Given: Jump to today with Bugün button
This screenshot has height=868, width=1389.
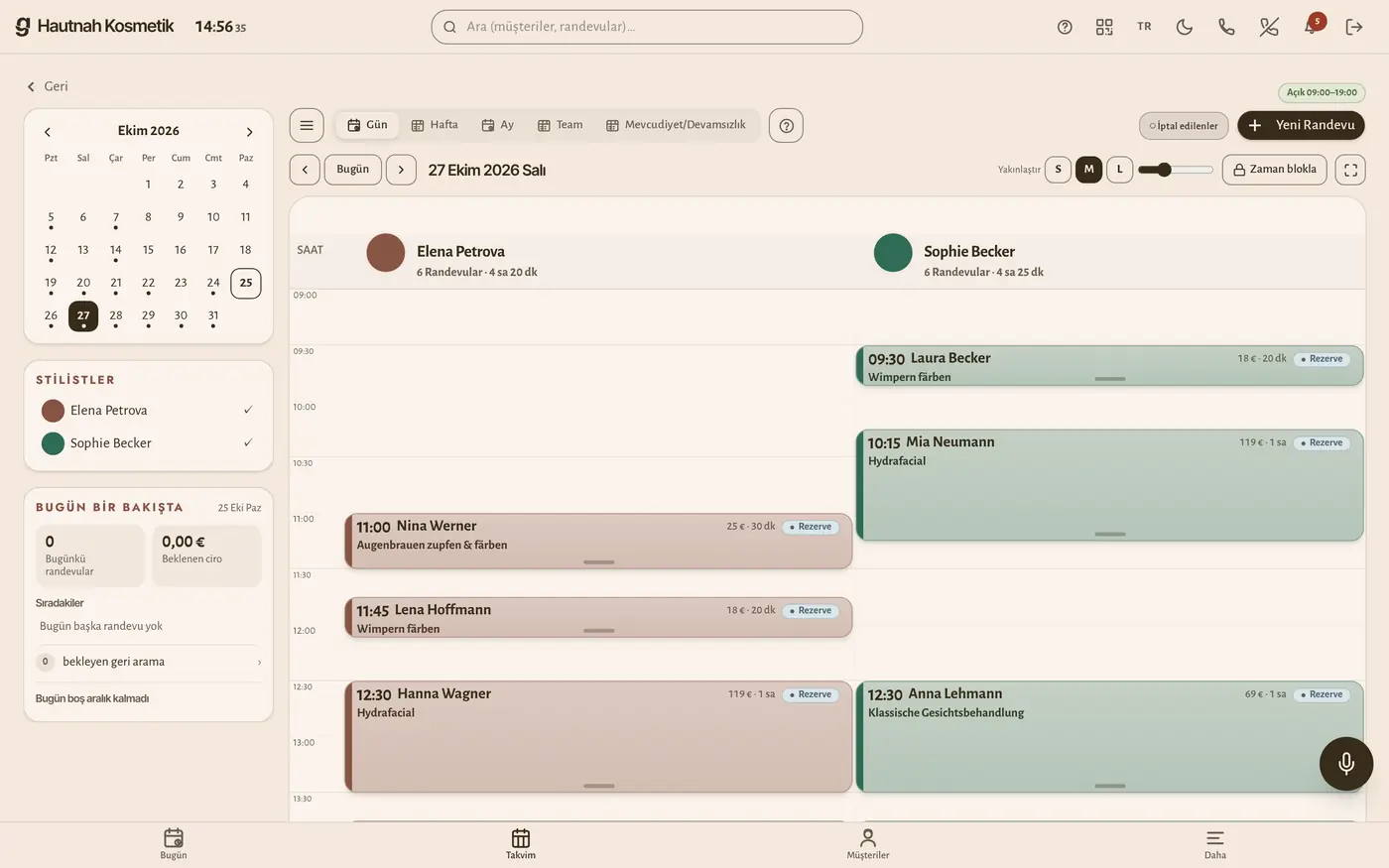Looking at the screenshot, I should click(352, 170).
